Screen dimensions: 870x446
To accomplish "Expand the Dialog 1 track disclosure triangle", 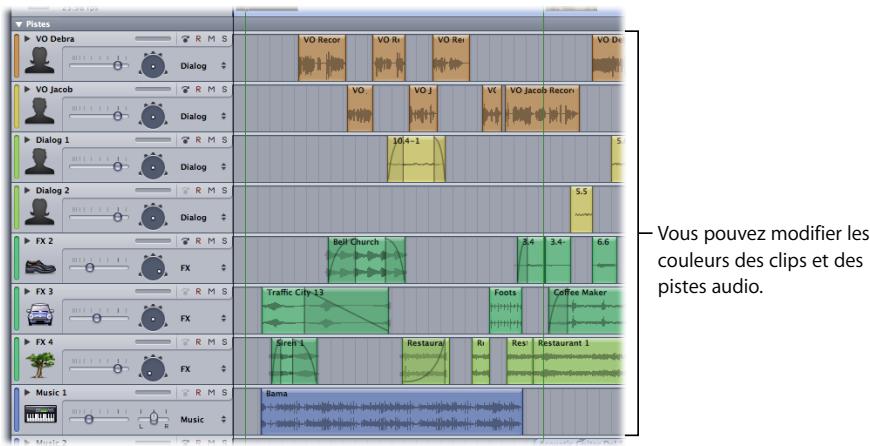I will pos(27,140).
